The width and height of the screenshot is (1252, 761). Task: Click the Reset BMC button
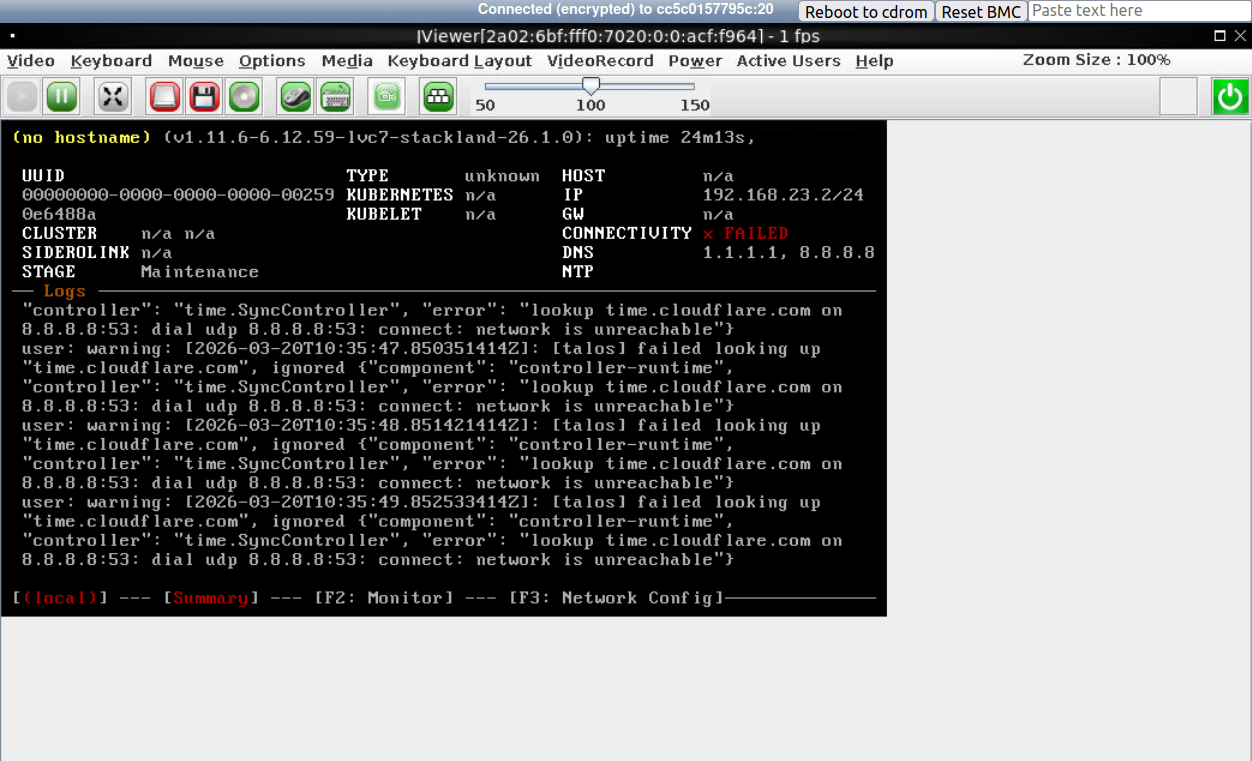[x=981, y=12]
